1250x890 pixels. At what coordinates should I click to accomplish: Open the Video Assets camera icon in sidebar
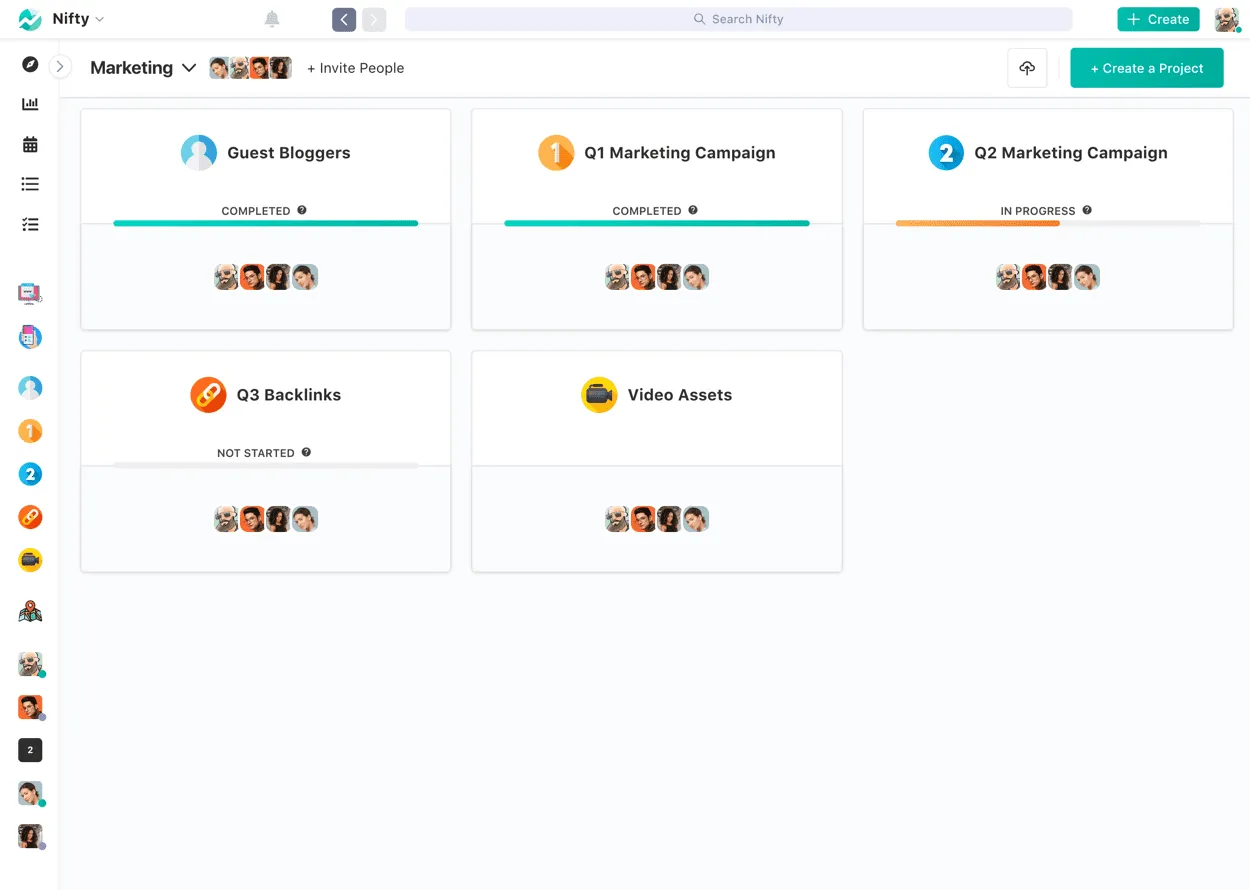(x=29, y=560)
